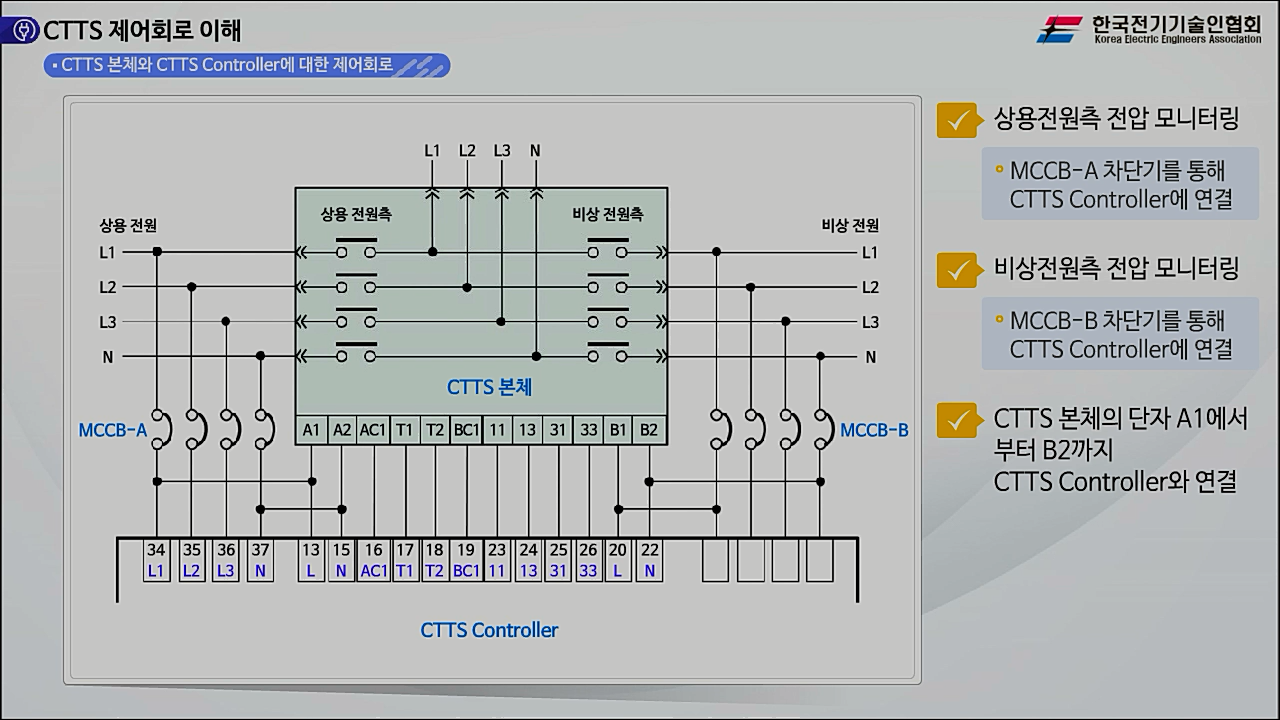The width and height of the screenshot is (1280, 720).
Task: Click the MCCB-A 차단기를 통해 info box
Action: [x=1119, y=184]
